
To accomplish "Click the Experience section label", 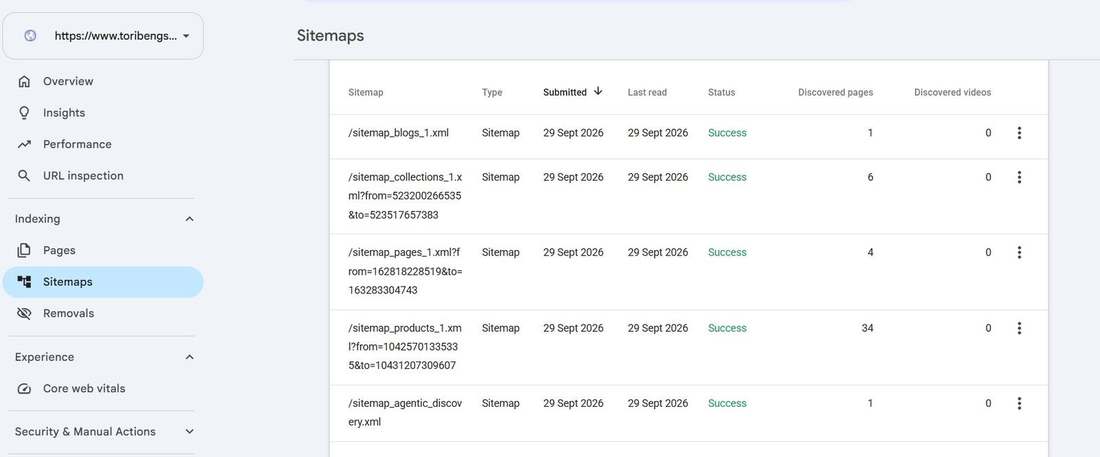I will click(44, 357).
